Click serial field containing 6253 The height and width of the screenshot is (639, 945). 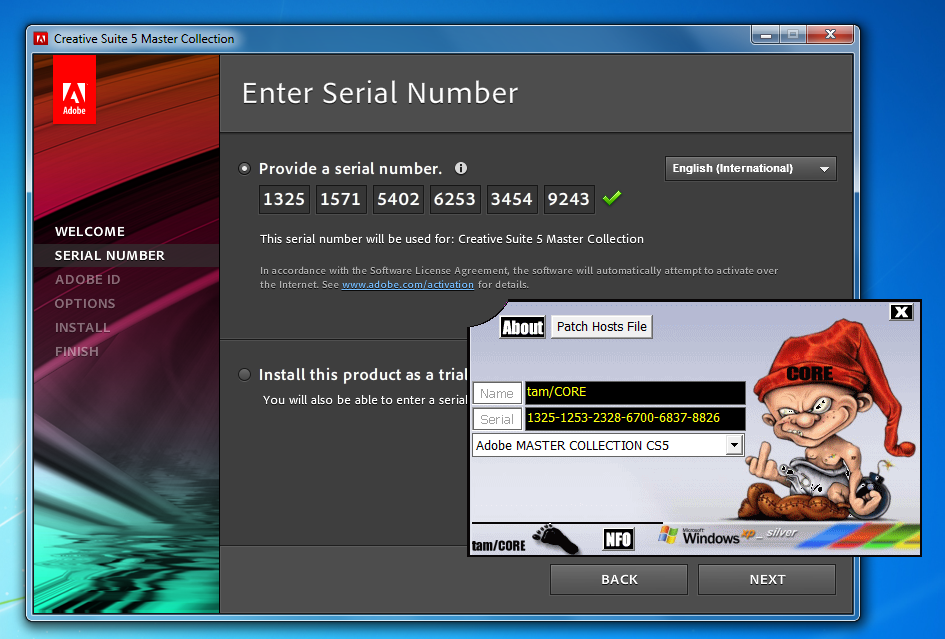point(454,200)
